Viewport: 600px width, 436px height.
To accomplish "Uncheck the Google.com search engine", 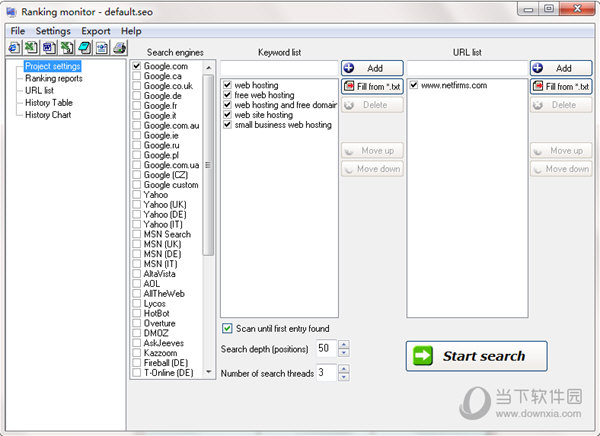I will coord(137,66).
